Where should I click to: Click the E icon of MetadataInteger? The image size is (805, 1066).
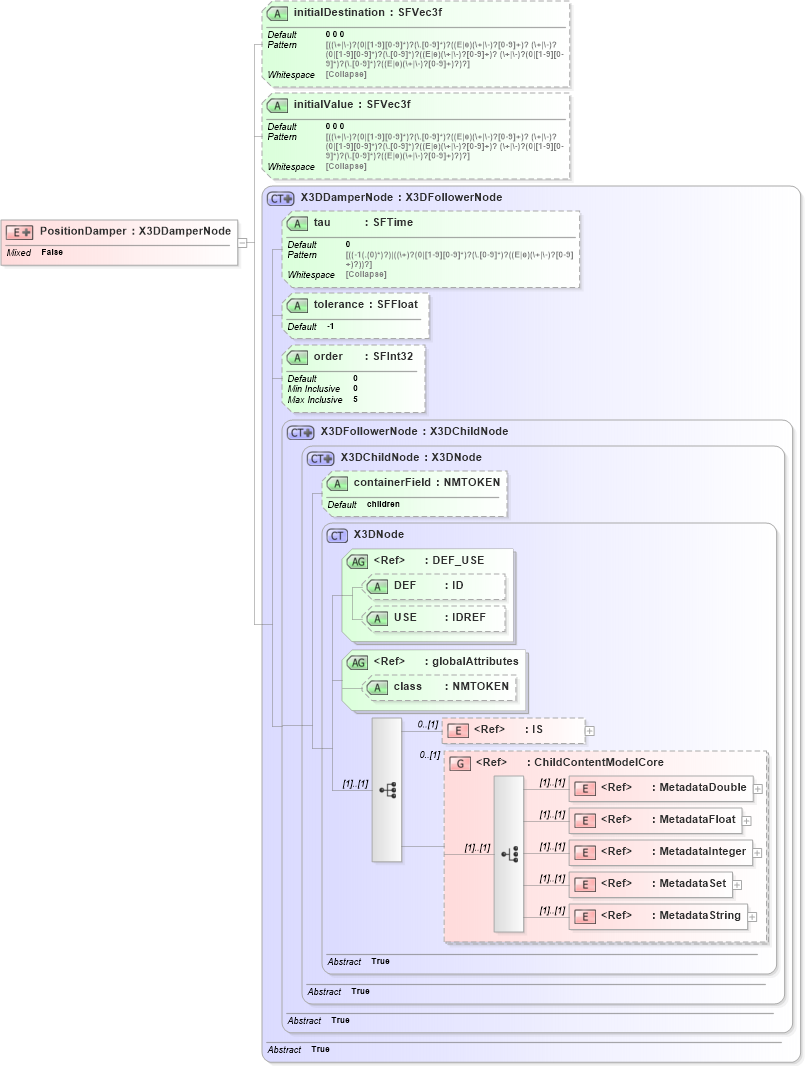click(585, 853)
